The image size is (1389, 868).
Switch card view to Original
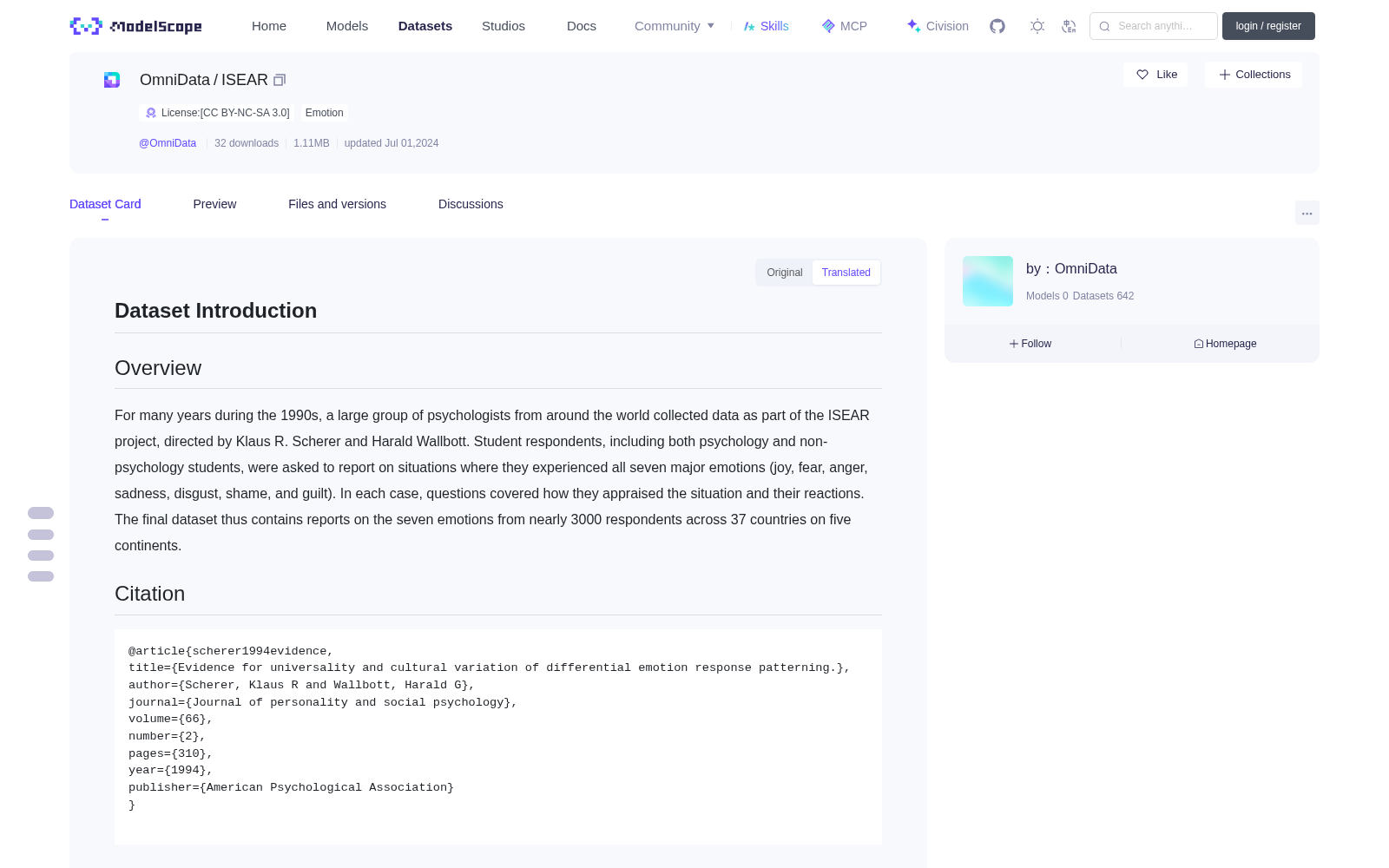(x=784, y=273)
